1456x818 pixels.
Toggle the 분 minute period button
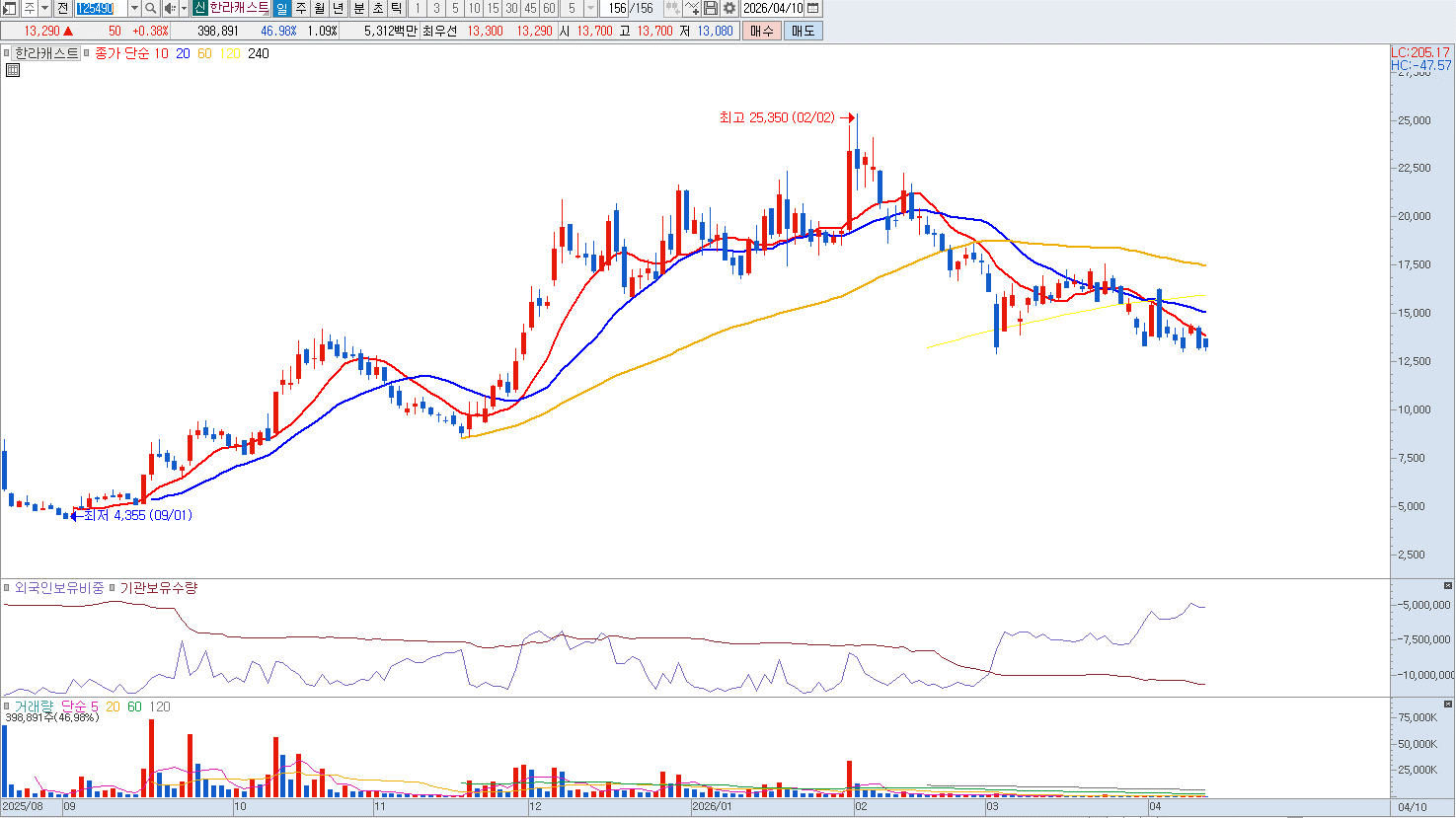click(x=358, y=8)
